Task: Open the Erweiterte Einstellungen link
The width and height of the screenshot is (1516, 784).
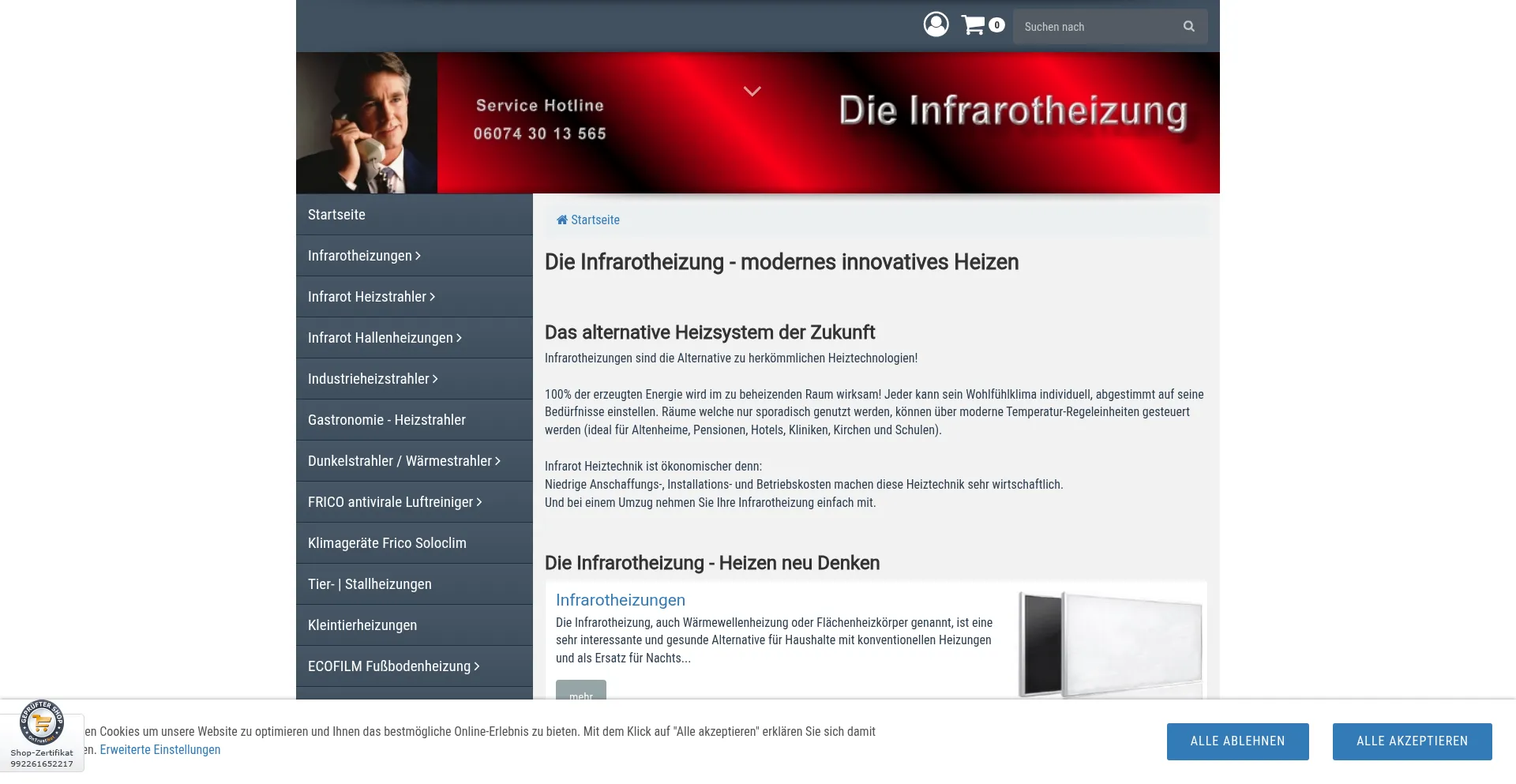Action: pyautogui.click(x=160, y=749)
